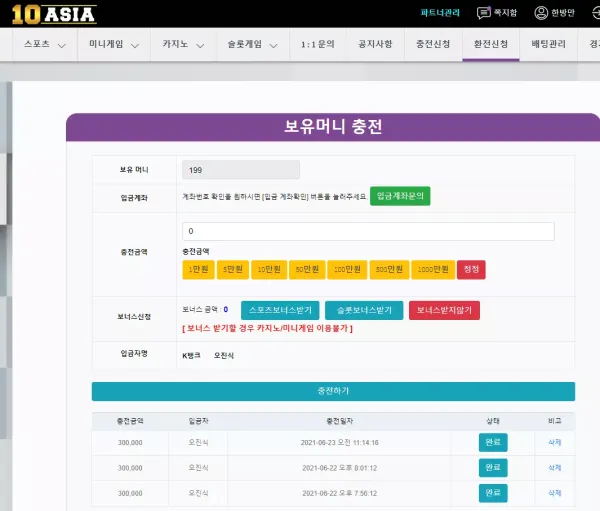This screenshot has width=600, height=511.
Task: Open the 미니게임 menu item
Action: pos(106,44)
